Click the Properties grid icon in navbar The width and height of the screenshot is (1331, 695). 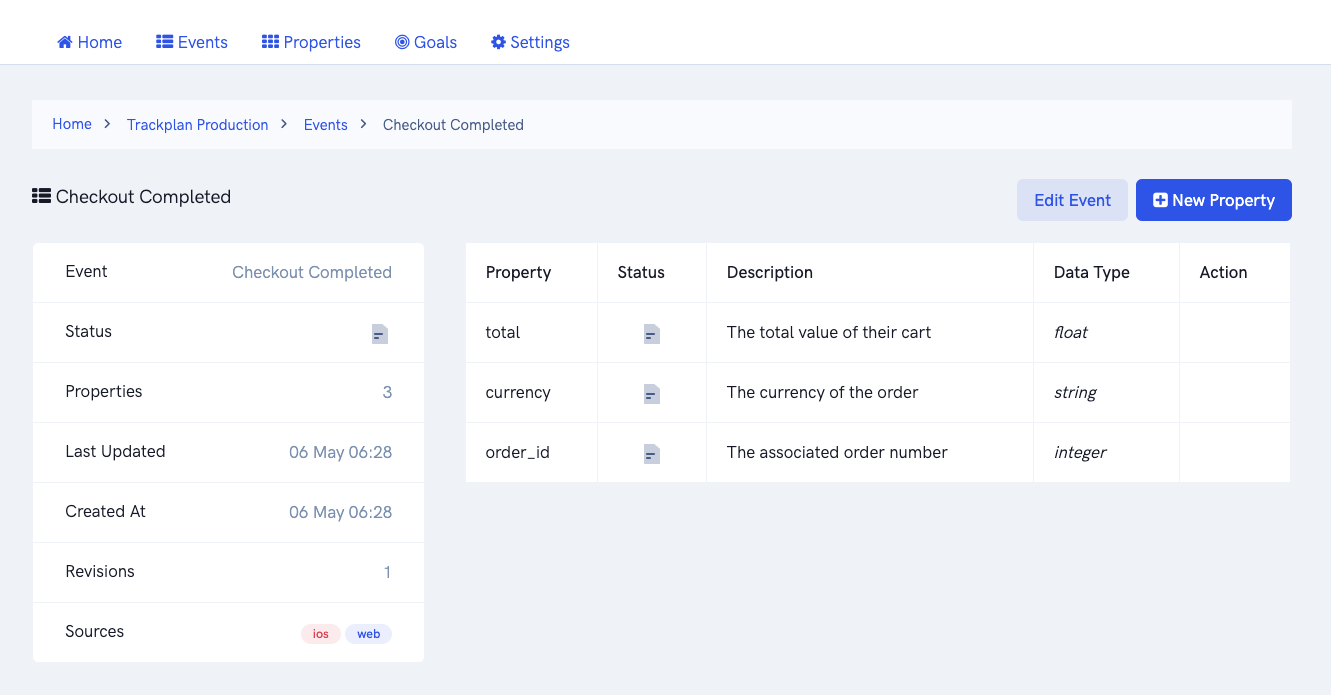pos(270,42)
